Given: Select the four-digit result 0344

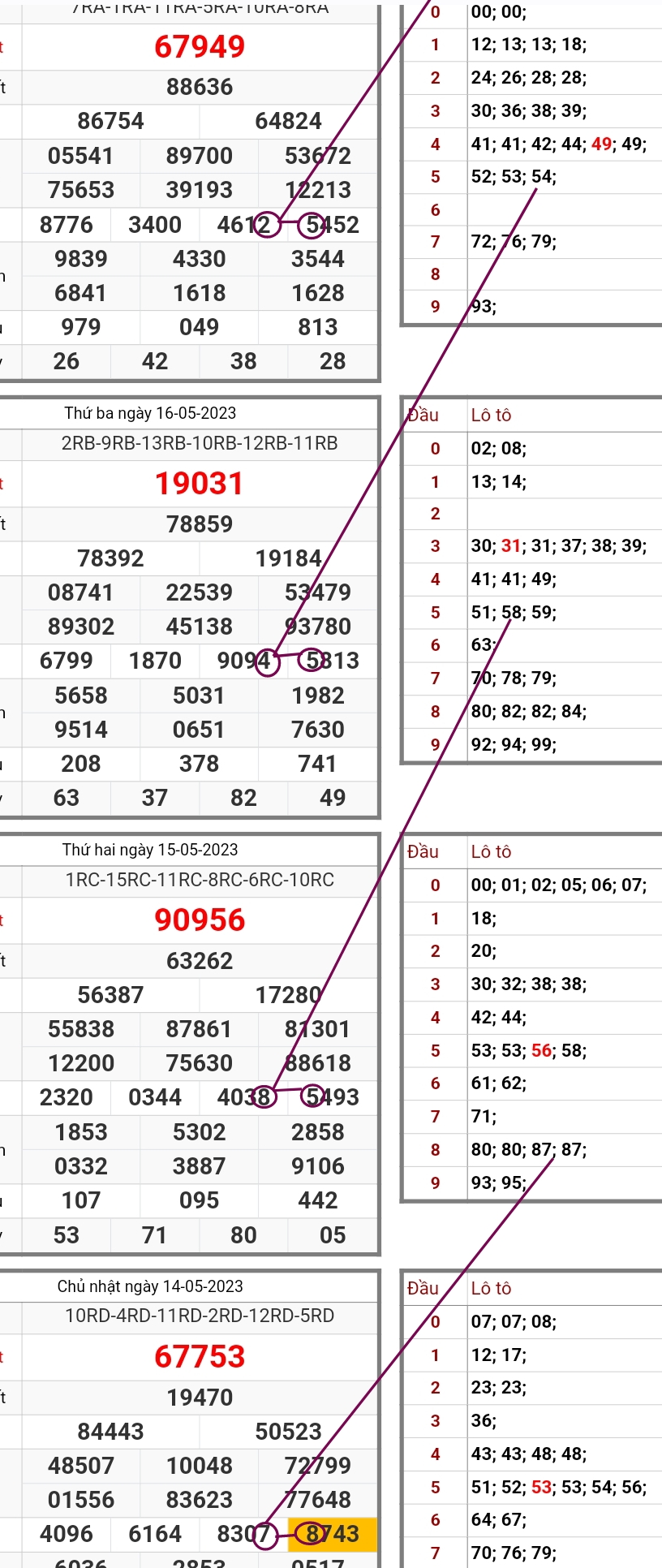Looking at the screenshot, I should (x=155, y=1097).
